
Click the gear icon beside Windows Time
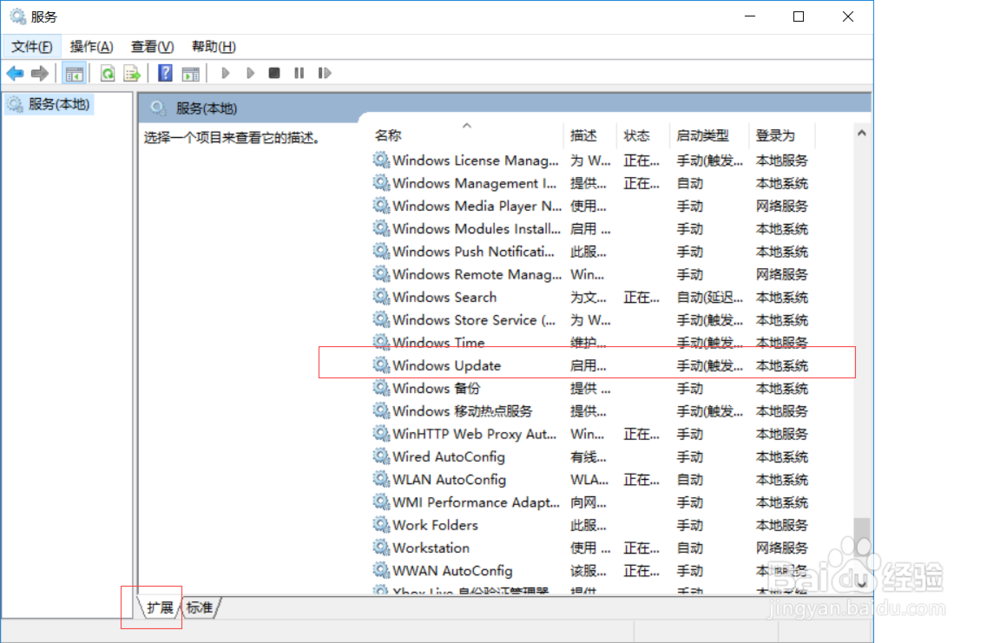381,343
